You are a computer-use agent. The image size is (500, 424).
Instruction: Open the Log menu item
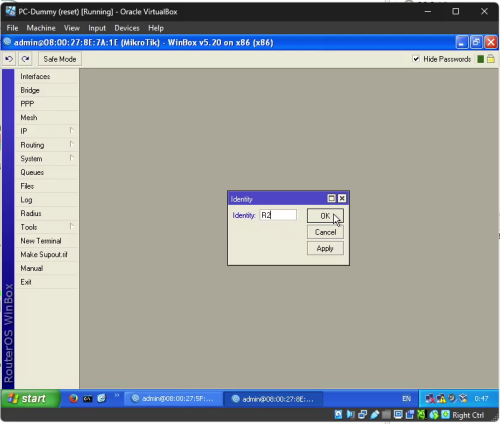click(46, 200)
